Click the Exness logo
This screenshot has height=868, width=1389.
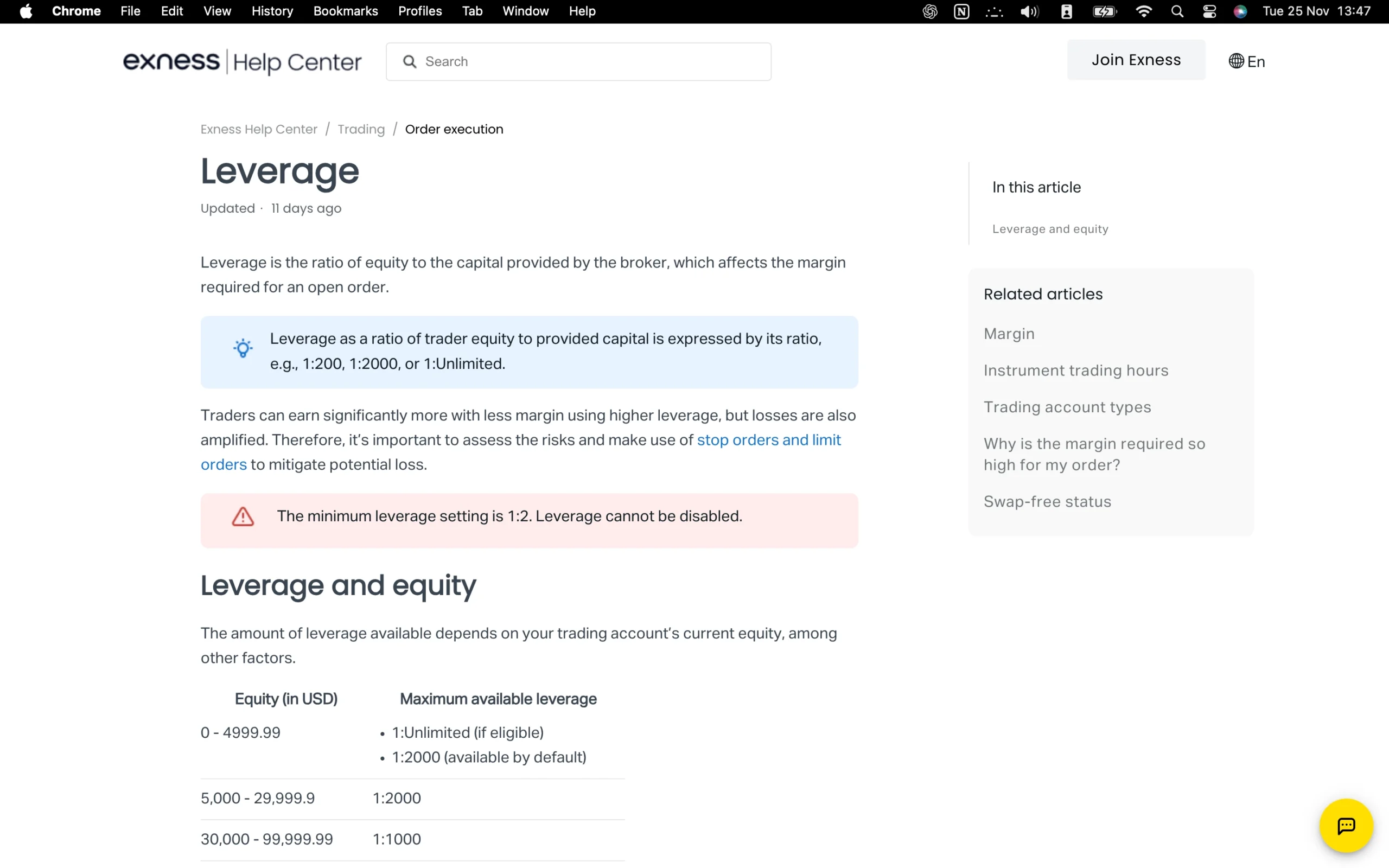[171, 61]
